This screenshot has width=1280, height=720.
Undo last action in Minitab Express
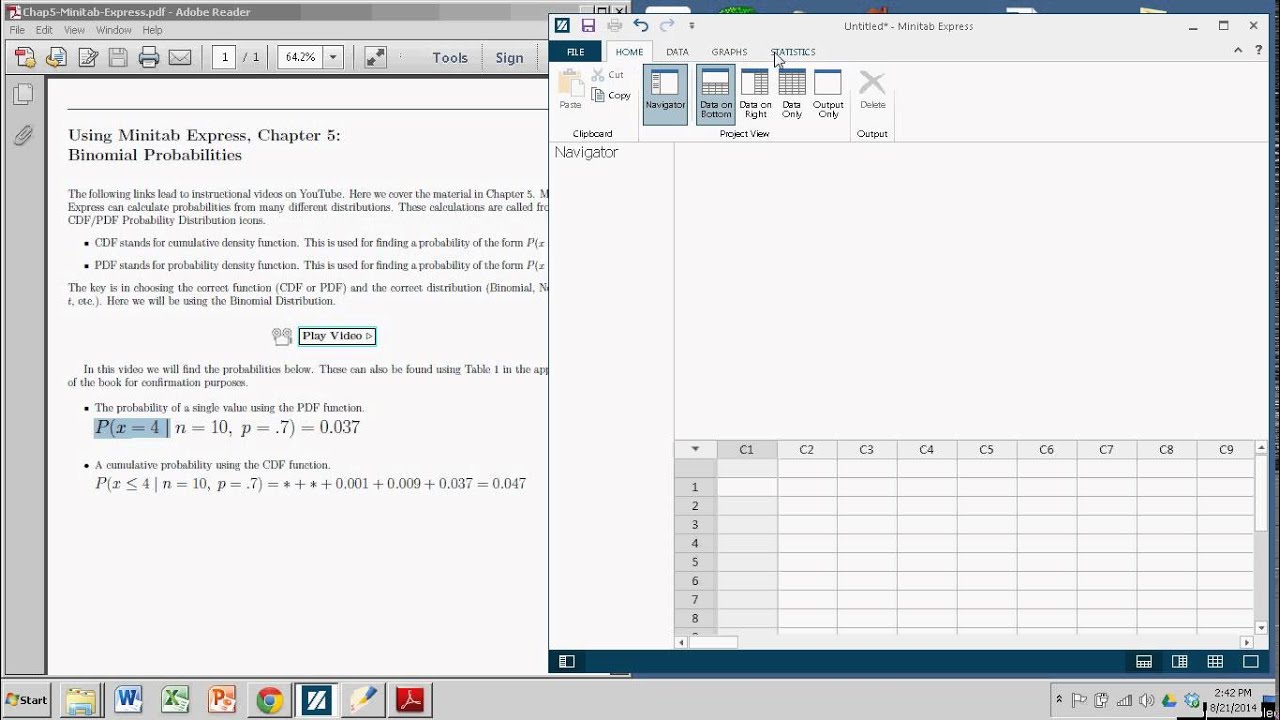[x=641, y=26]
